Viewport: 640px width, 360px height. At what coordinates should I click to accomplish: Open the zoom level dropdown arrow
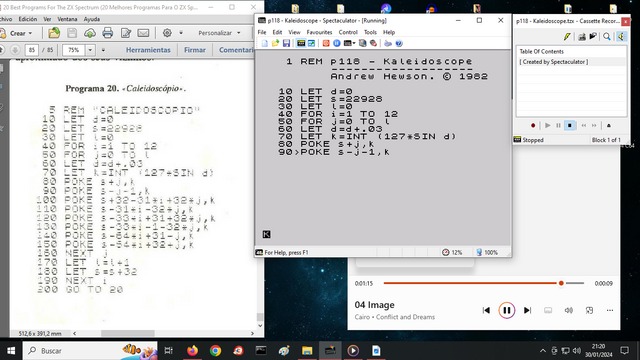90,50
